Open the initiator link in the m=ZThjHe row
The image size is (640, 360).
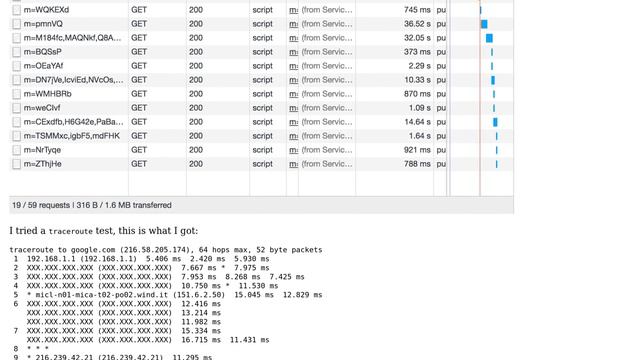(293, 164)
